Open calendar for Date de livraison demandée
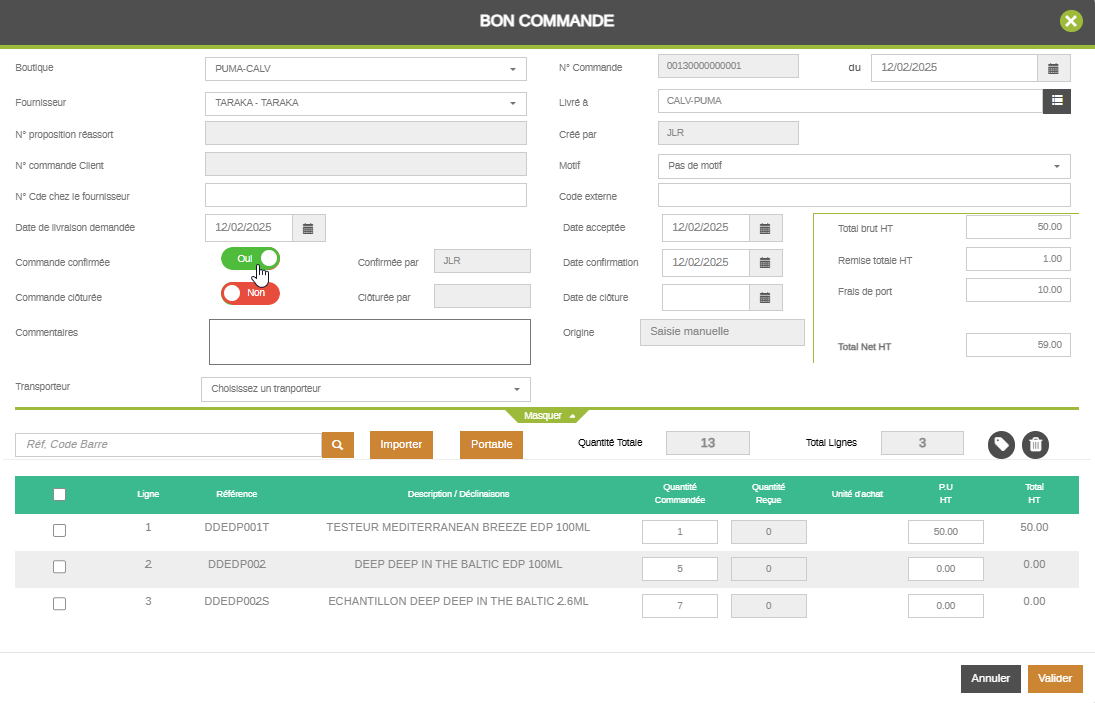Screen dimensions: 1095x703 (308, 228)
